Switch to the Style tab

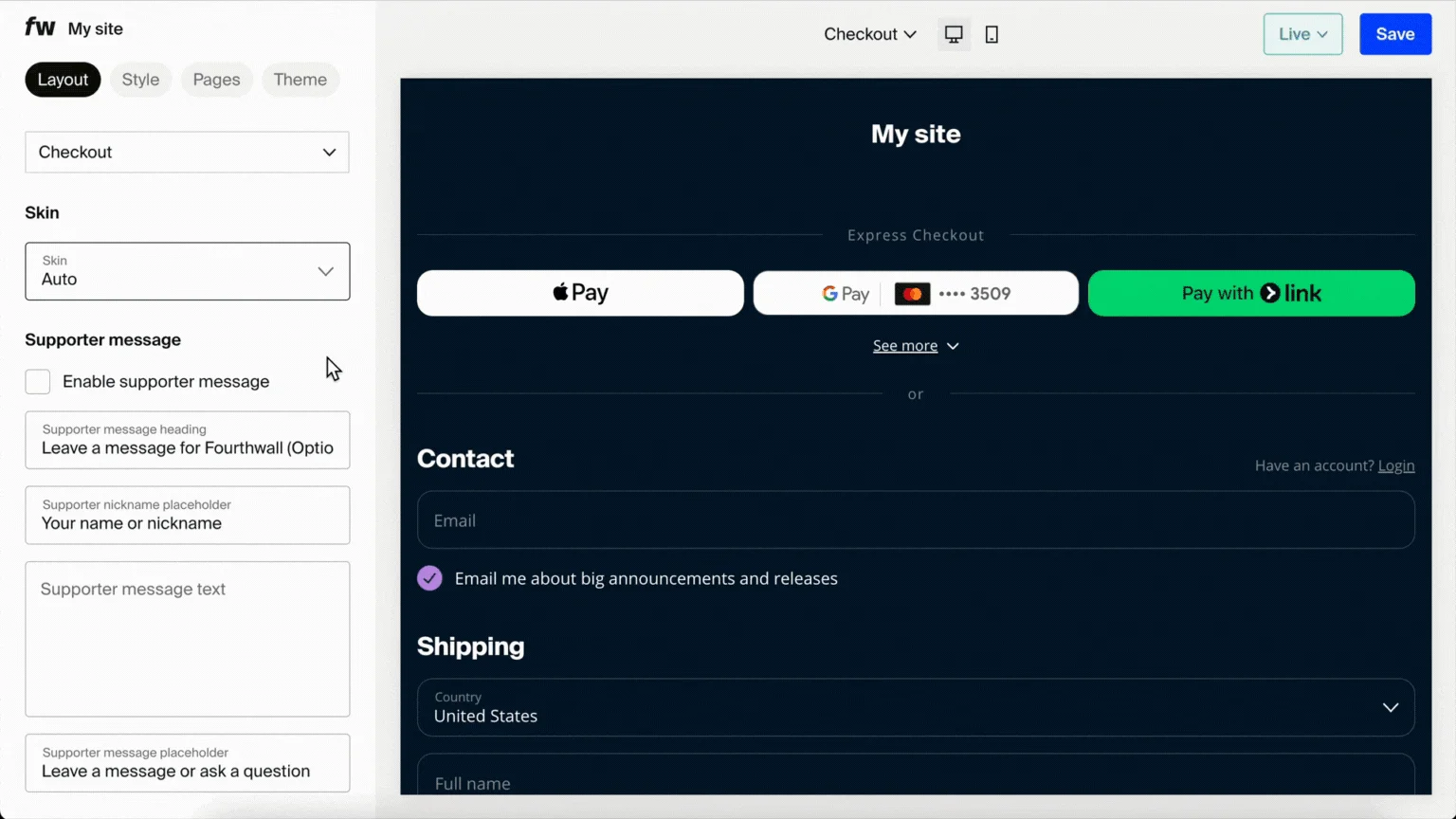click(140, 80)
